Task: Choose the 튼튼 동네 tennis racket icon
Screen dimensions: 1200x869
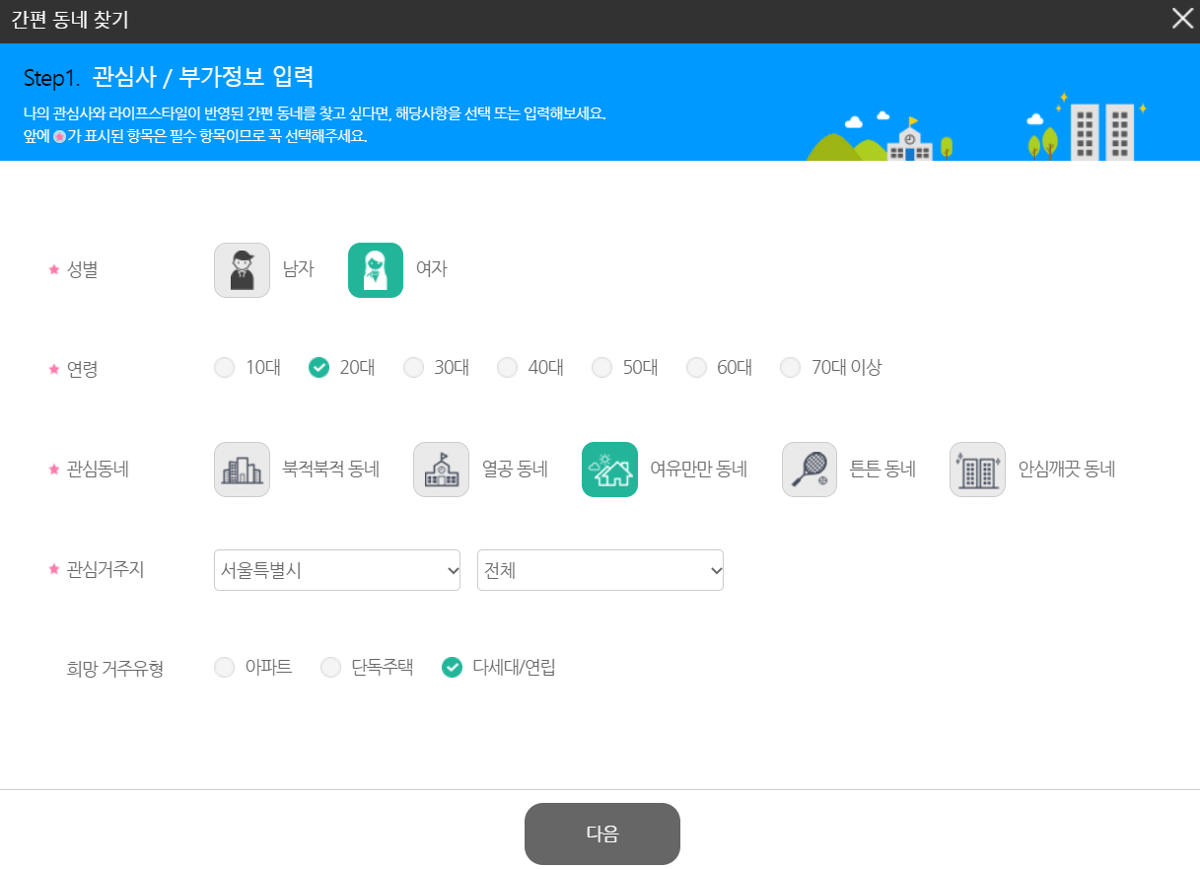Action: [x=809, y=469]
